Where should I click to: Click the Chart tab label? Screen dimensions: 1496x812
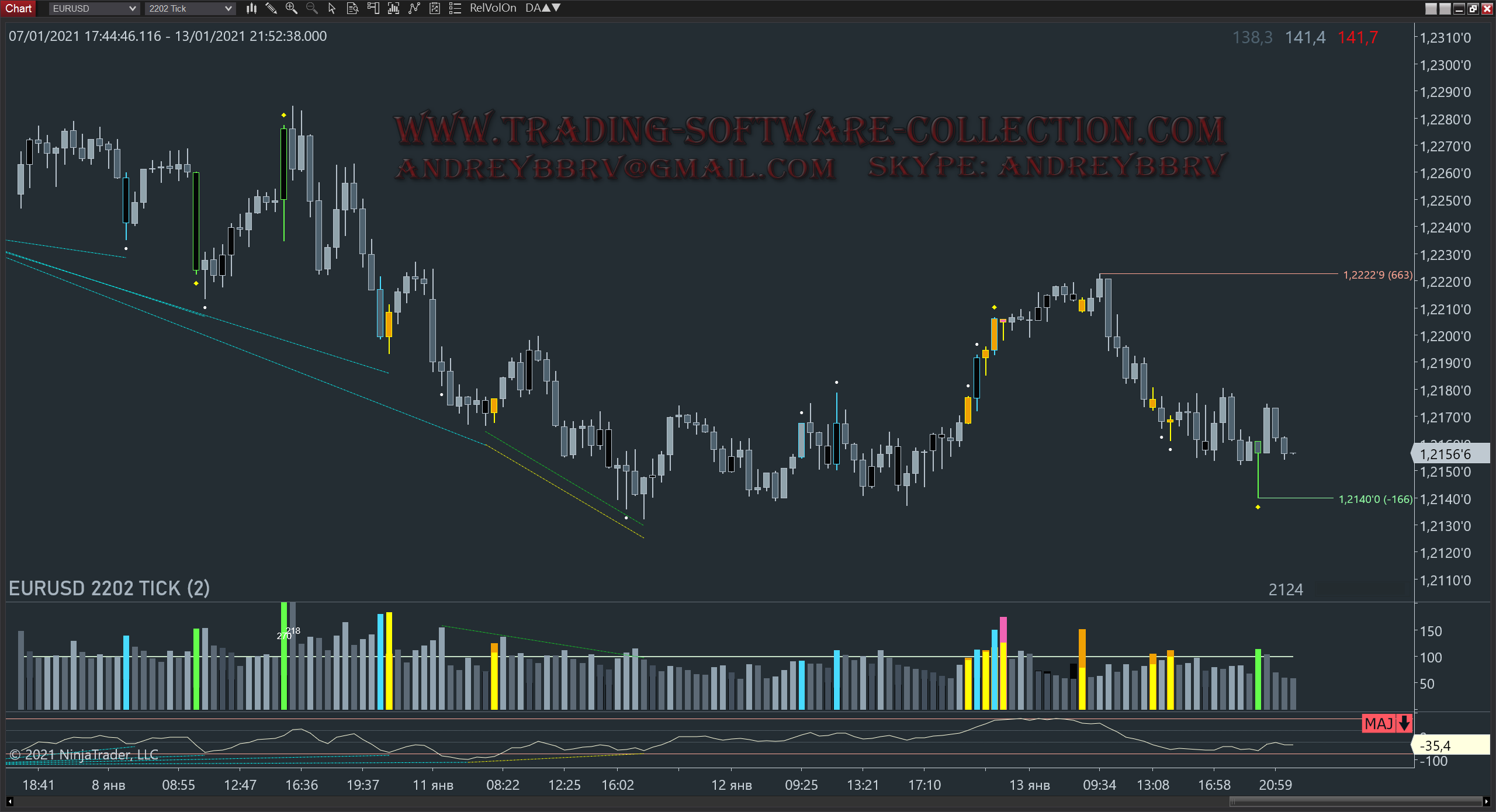pyautogui.click(x=19, y=8)
